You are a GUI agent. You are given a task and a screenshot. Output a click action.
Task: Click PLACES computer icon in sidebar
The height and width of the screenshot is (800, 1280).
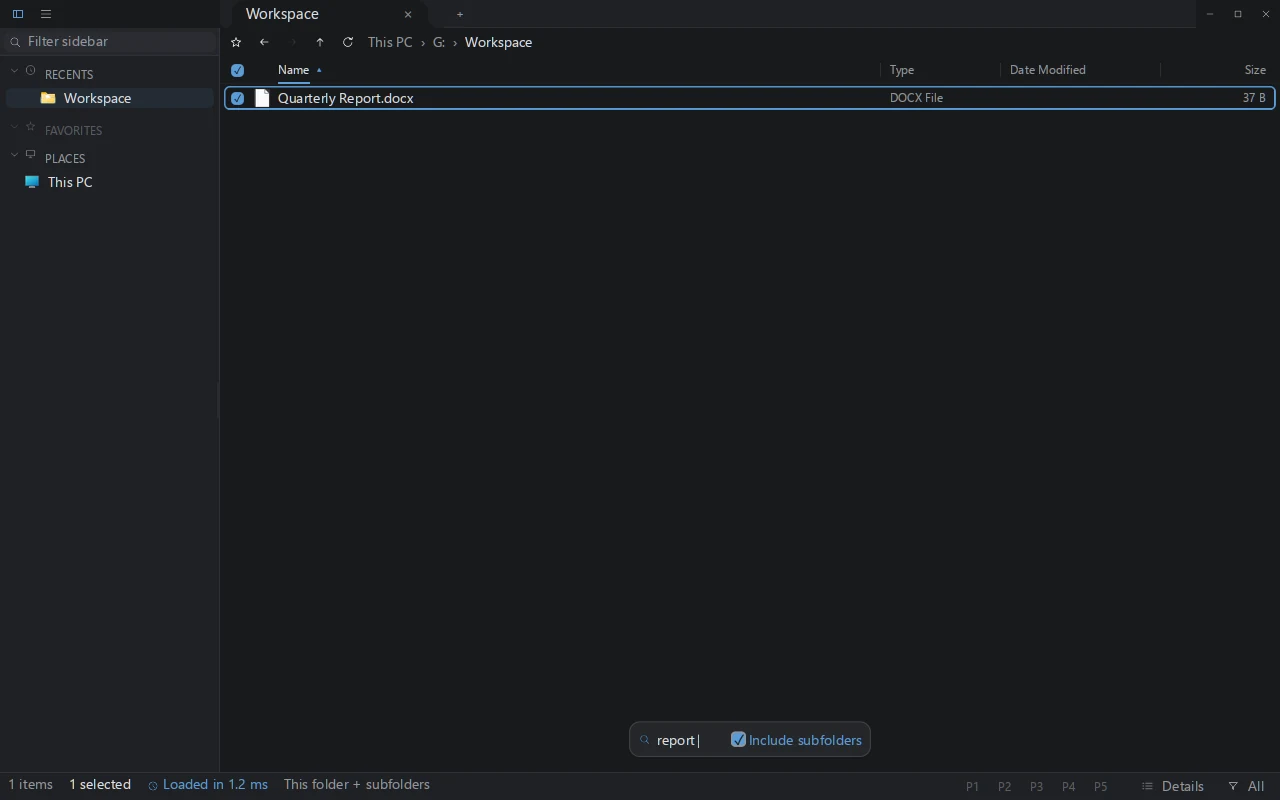tap(30, 155)
